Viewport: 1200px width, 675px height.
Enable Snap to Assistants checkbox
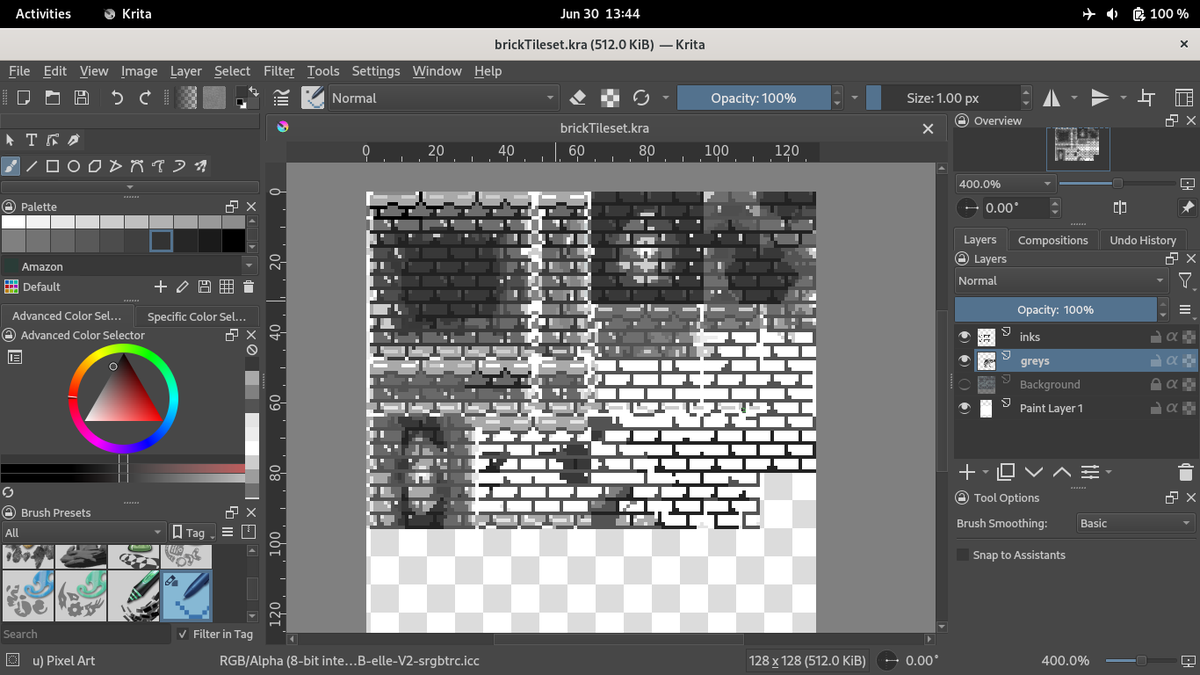pos(963,555)
